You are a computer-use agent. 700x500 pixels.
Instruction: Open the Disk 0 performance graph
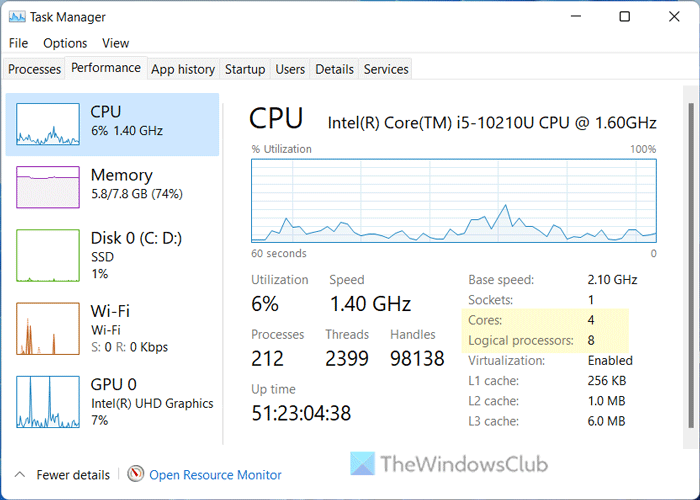46,255
